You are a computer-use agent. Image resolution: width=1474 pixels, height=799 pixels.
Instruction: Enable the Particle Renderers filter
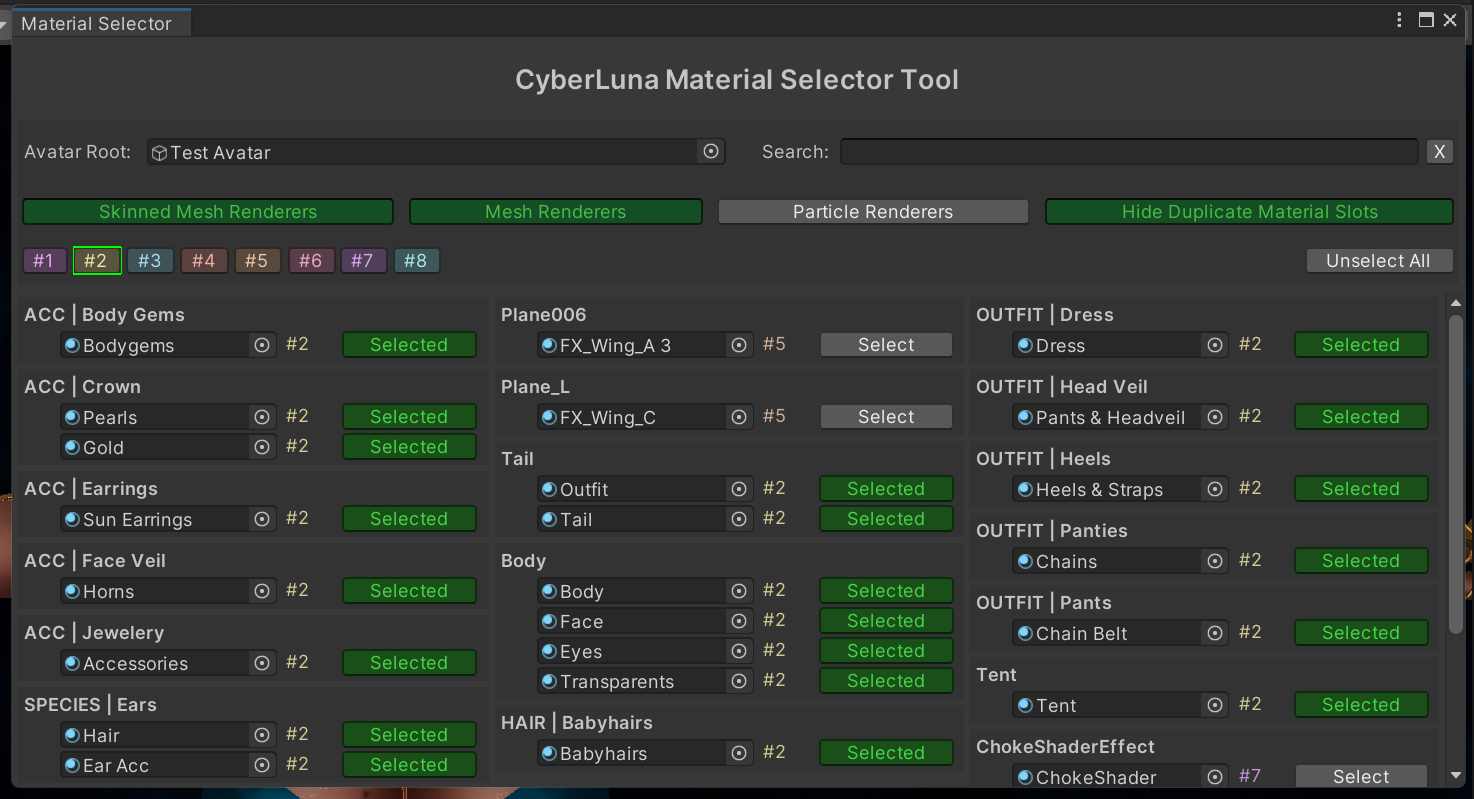point(873,212)
